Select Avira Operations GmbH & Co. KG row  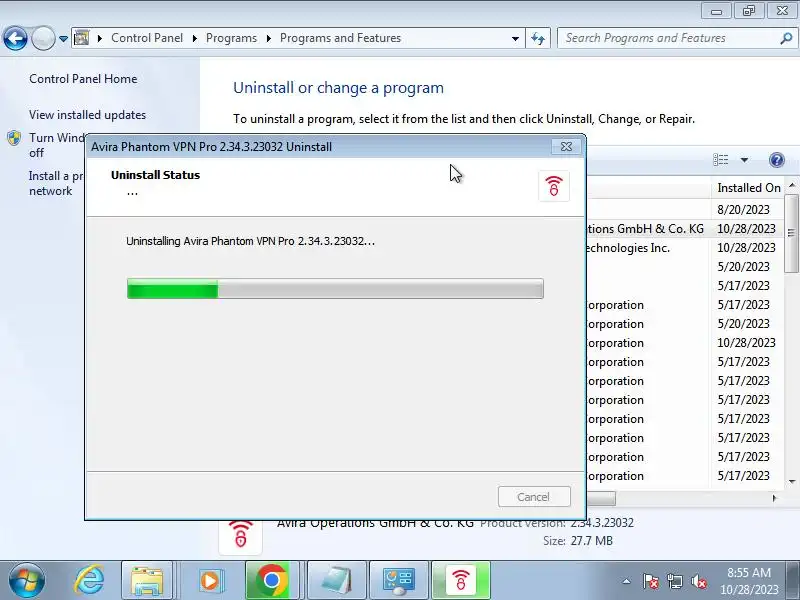(x=684, y=229)
